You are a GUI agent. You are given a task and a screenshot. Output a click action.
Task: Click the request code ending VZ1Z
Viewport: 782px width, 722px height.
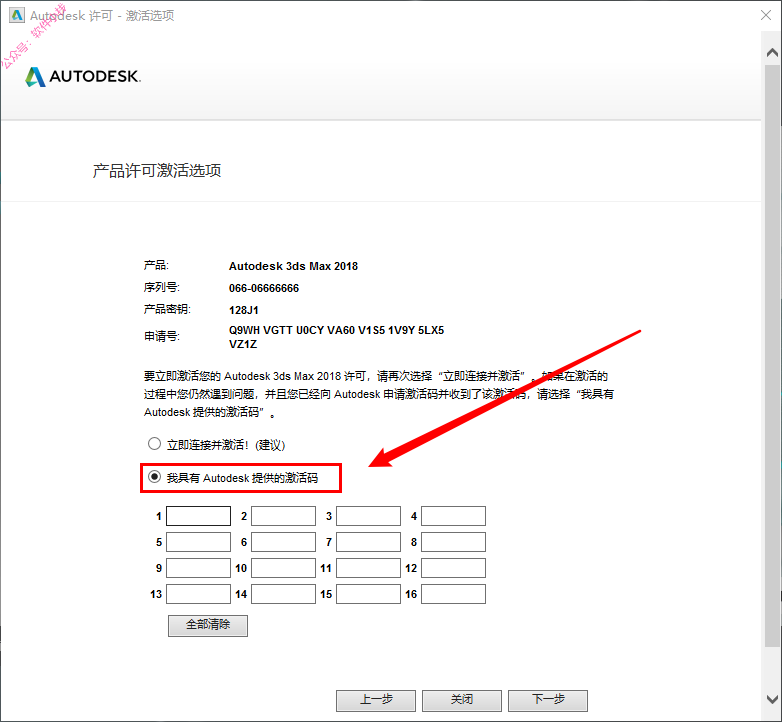click(x=243, y=344)
